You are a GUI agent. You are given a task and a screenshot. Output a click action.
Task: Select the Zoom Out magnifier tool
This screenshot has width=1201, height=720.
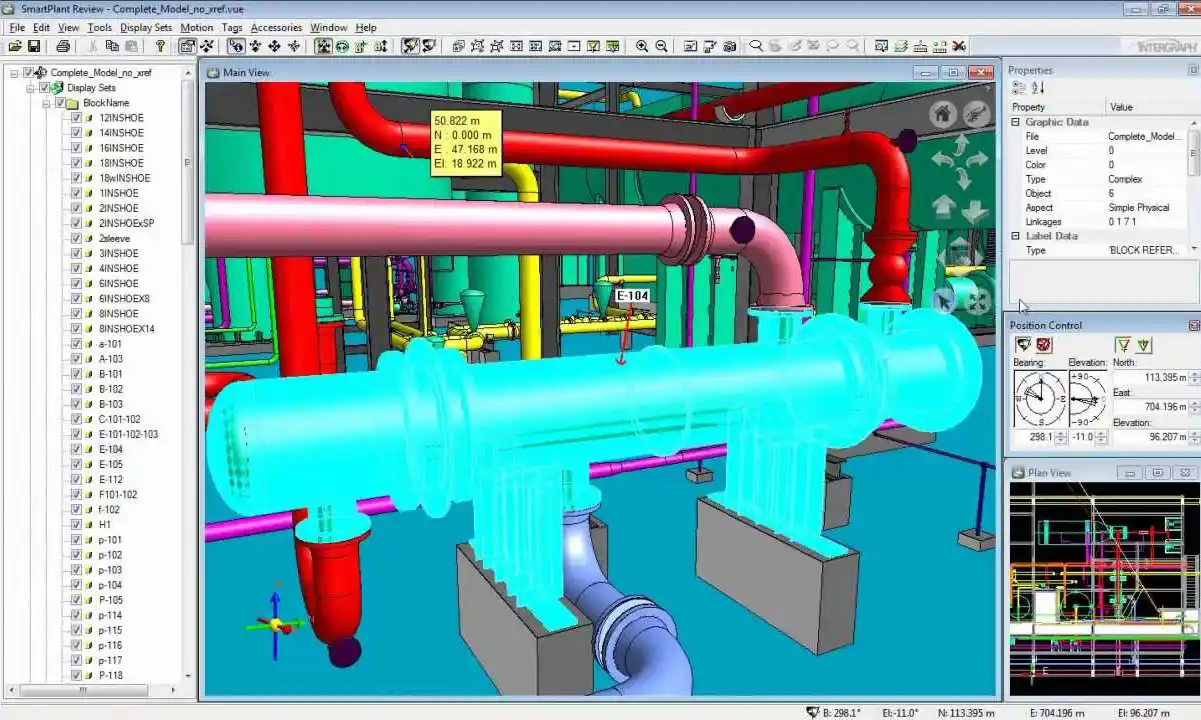662,45
